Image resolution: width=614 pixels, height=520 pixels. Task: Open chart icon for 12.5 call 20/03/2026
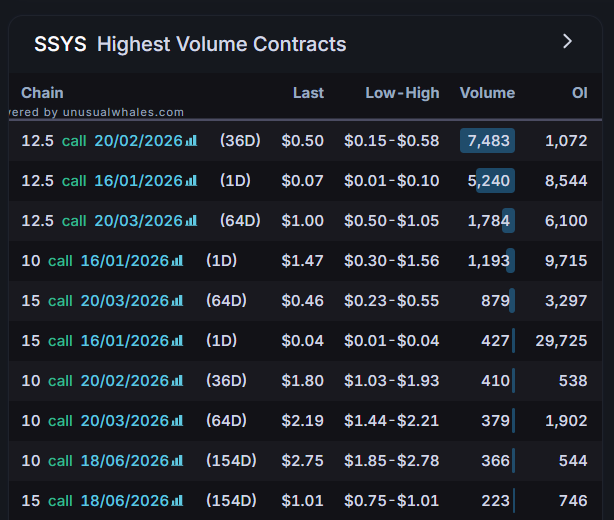pyautogui.click(x=191, y=220)
